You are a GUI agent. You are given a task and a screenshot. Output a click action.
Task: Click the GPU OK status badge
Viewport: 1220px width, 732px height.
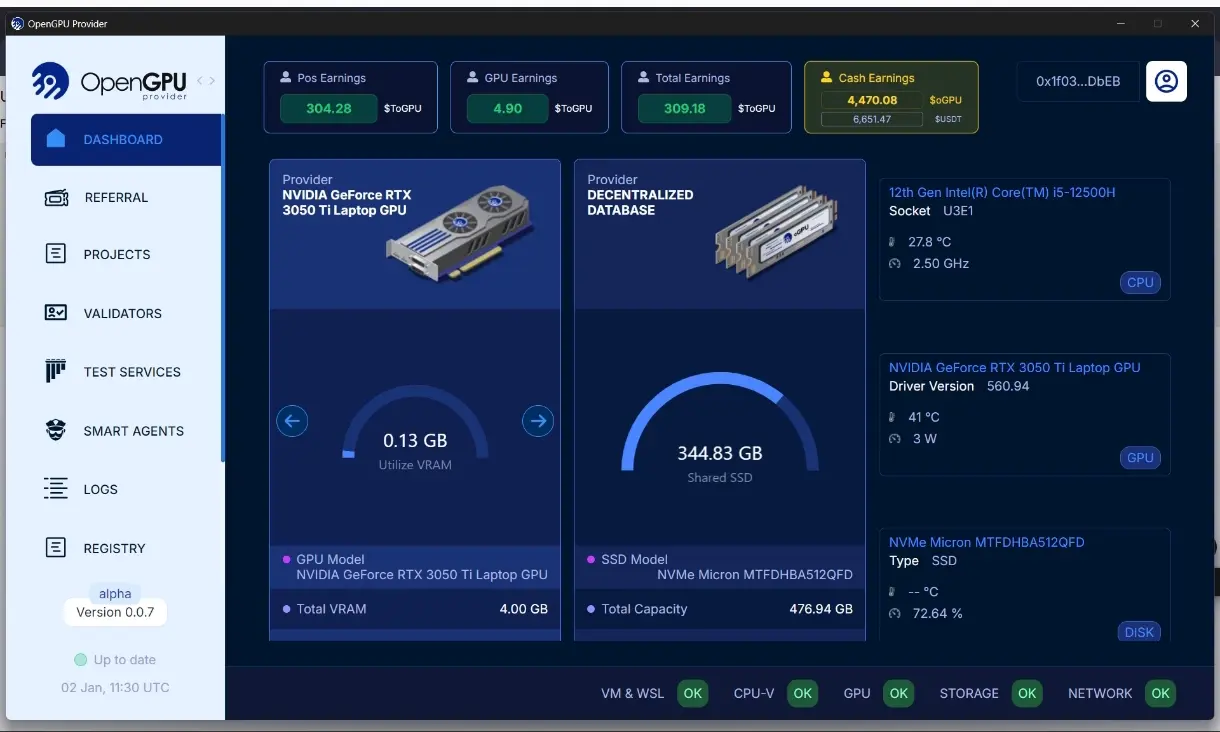(899, 693)
